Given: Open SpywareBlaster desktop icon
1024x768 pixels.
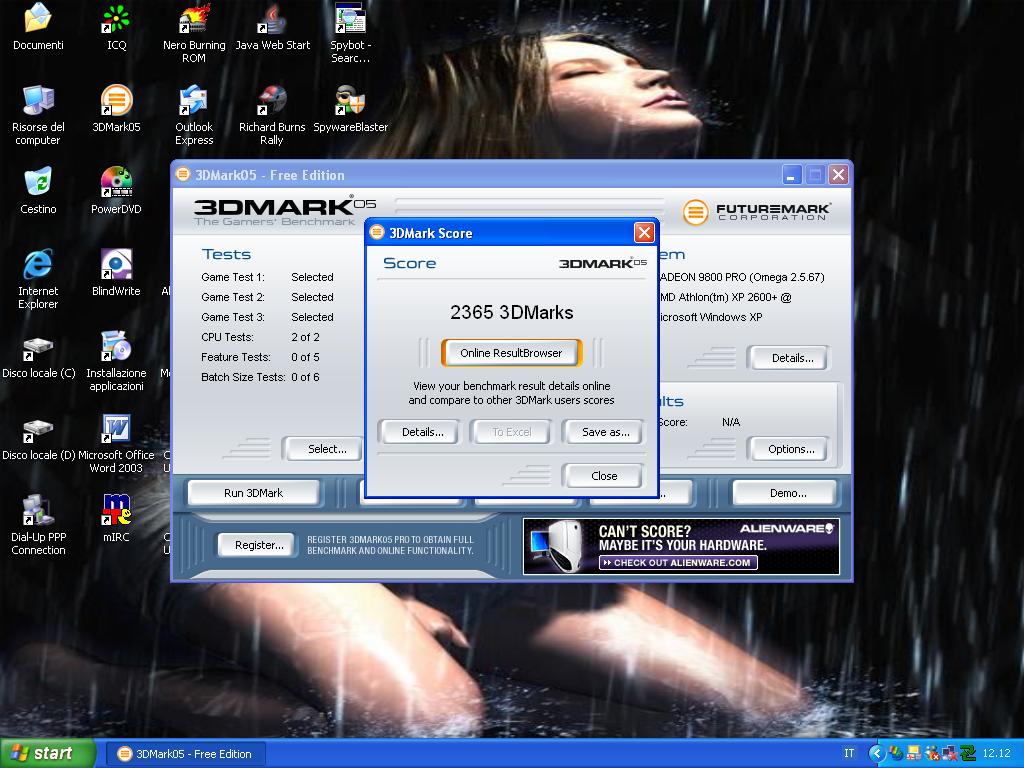Looking at the screenshot, I should click(x=351, y=109).
